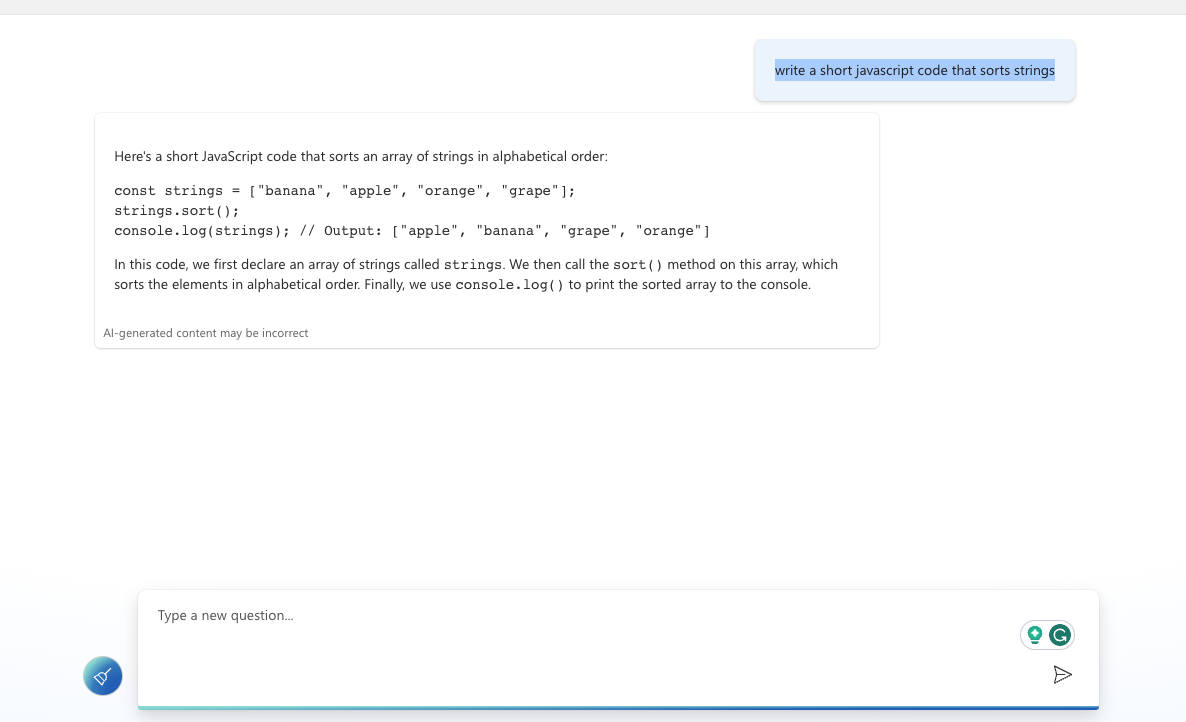
Task: Clear the conversation using the broom icon
Action: pyautogui.click(x=102, y=676)
